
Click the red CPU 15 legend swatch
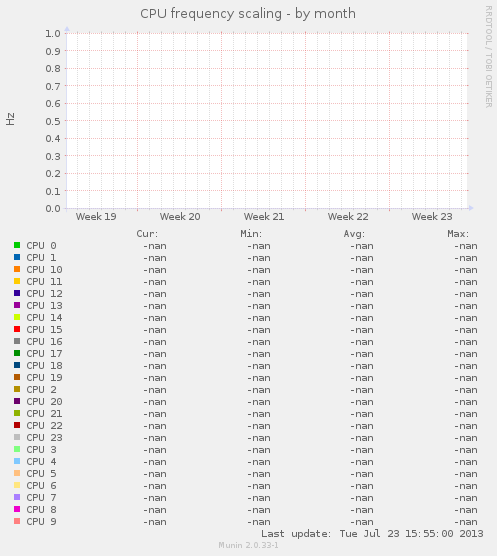tap(17, 329)
